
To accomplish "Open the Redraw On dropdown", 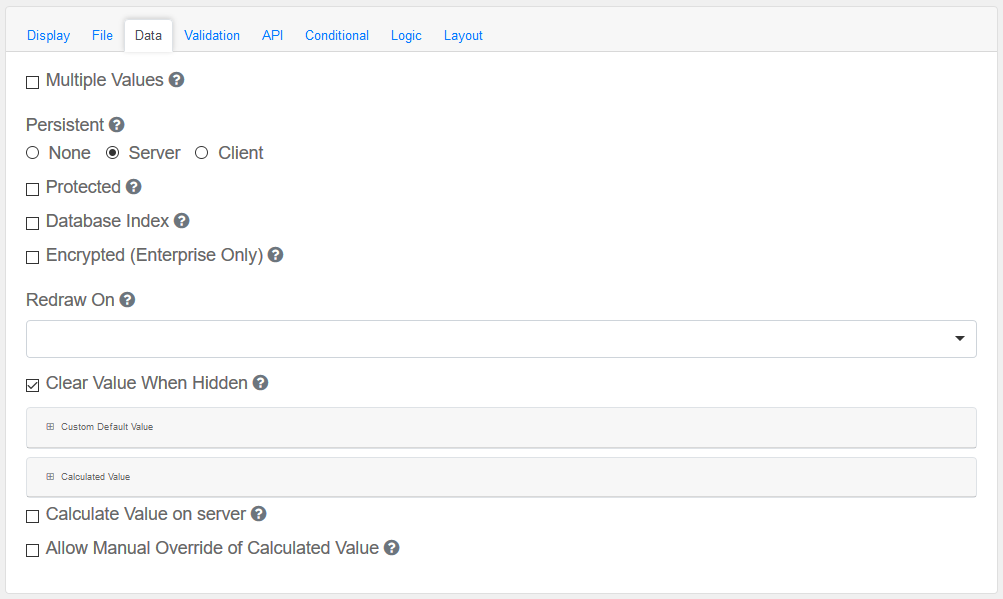I will tap(501, 339).
